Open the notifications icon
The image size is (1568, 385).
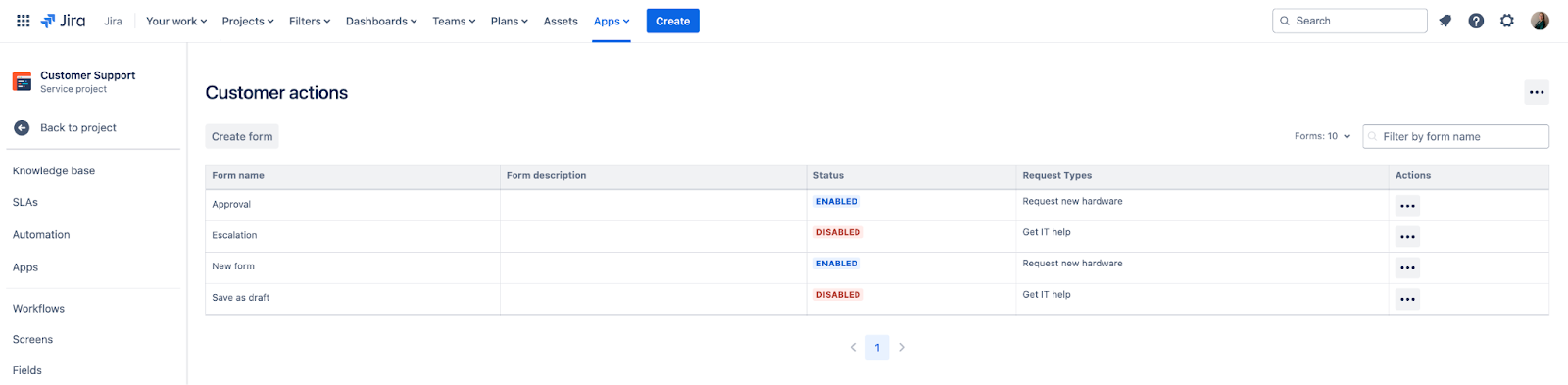click(1445, 21)
